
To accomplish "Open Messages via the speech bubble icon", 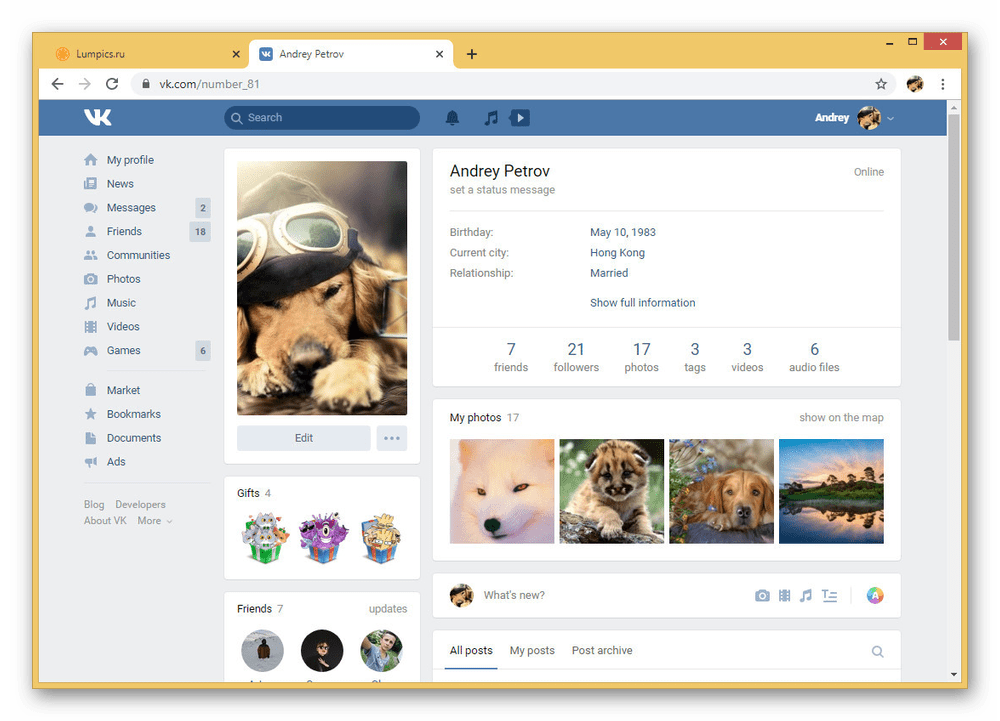I will (x=91, y=207).
